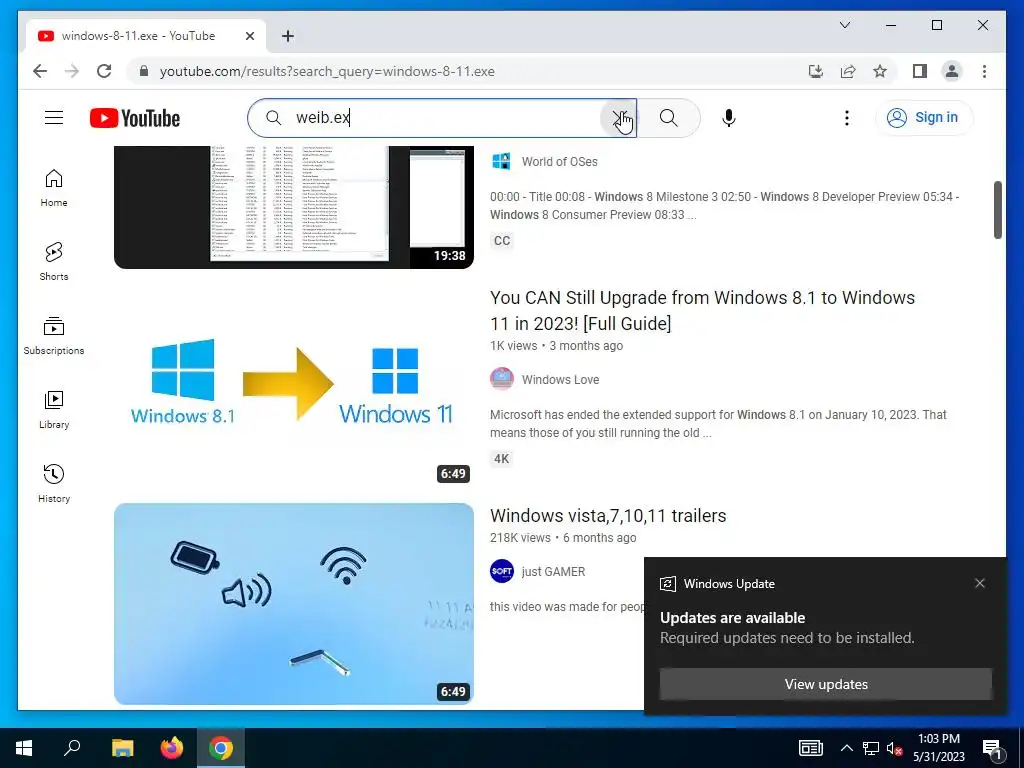Viewport: 1024px width, 768px height.
Task: Start voice search with the microphone
Action: pos(729,118)
